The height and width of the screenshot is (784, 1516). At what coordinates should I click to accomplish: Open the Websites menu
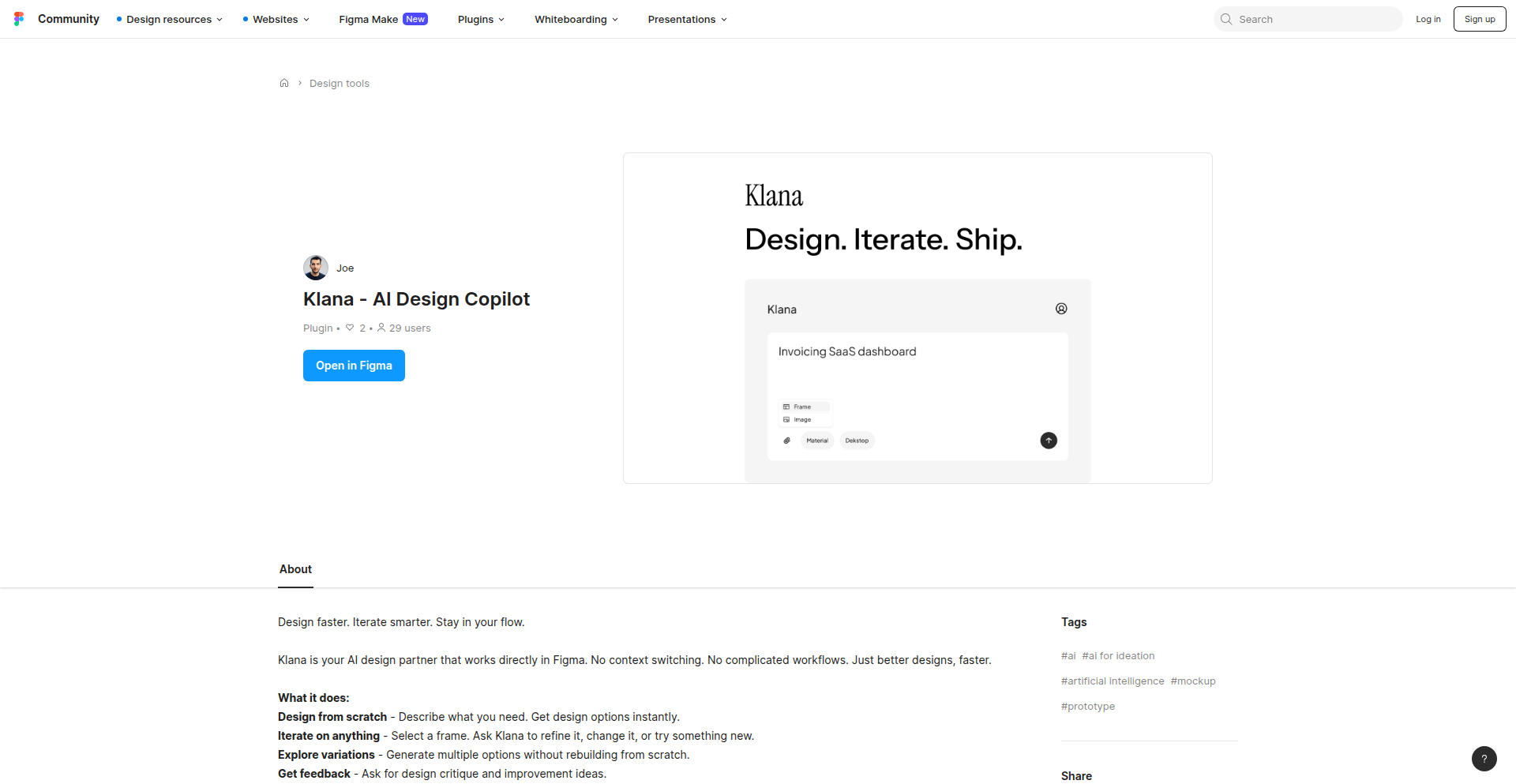click(275, 19)
